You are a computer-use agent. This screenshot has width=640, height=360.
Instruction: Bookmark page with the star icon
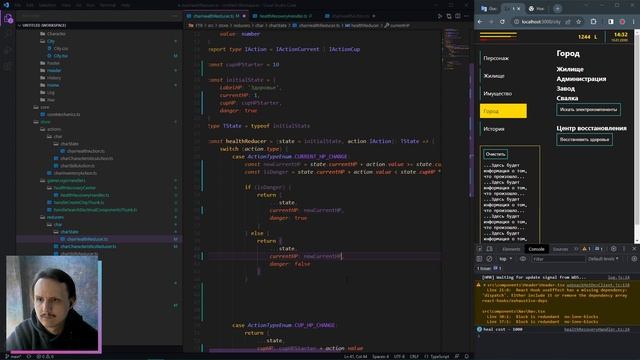click(x=579, y=22)
